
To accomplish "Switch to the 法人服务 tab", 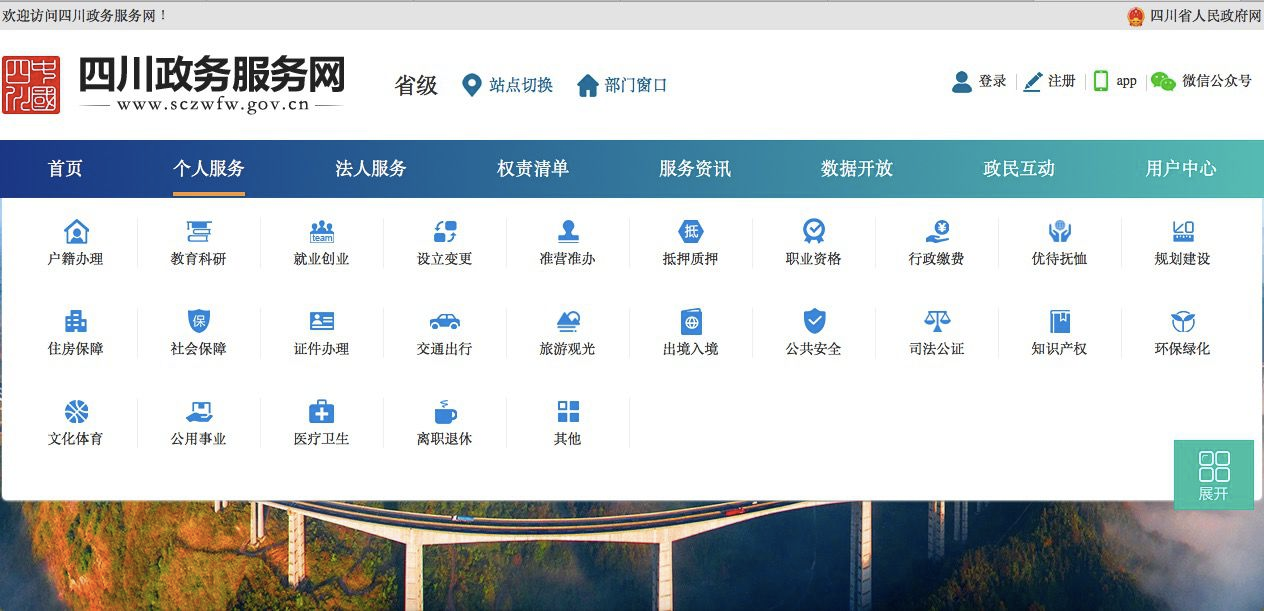I will click(371, 169).
